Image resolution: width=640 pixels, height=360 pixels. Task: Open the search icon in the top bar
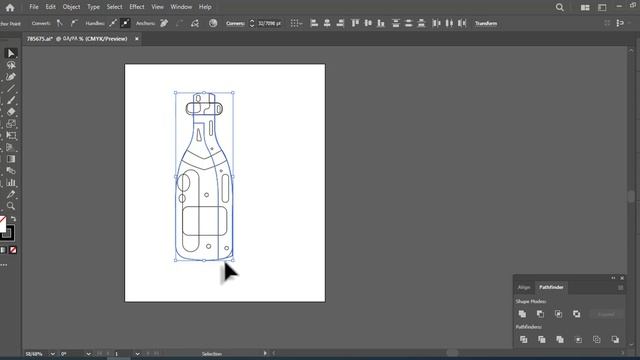[x=560, y=7]
